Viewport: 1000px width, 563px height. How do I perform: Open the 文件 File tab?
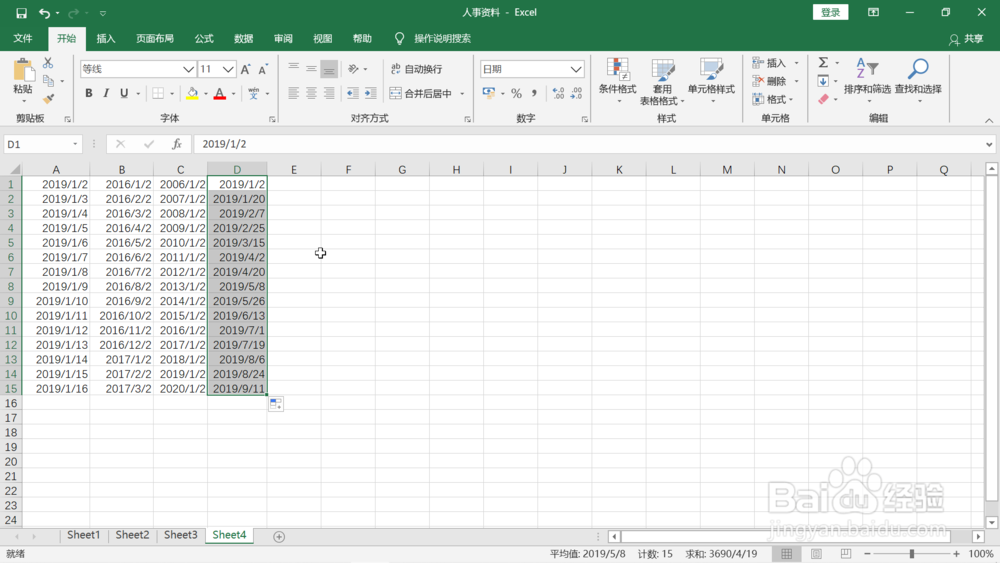pyautogui.click(x=23, y=38)
